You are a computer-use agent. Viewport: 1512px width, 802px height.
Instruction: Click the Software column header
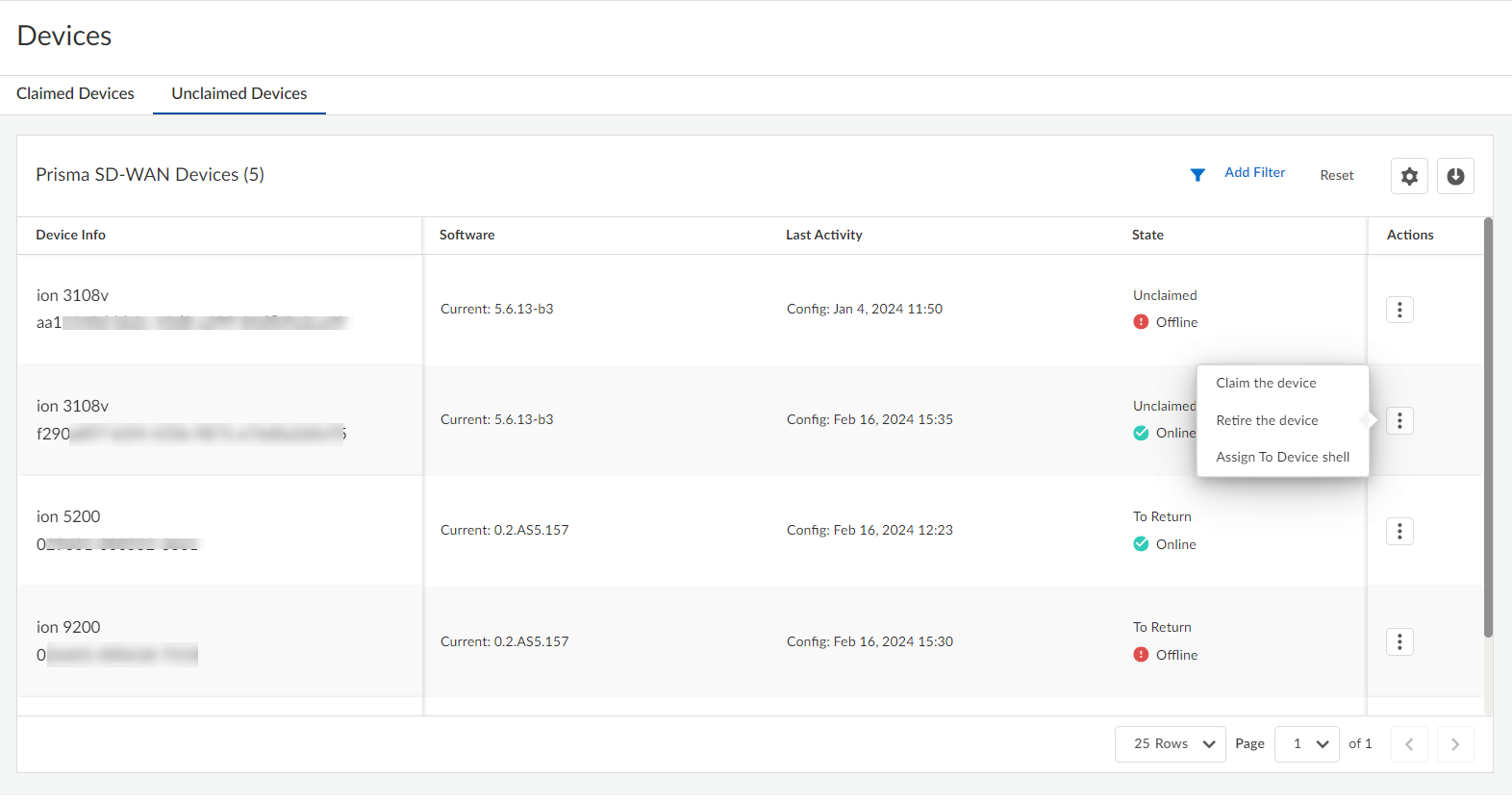point(467,235)
